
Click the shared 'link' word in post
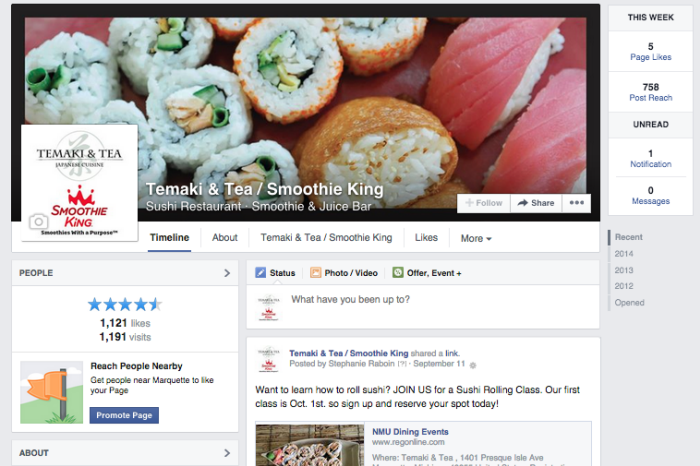(x=451, y=353)
